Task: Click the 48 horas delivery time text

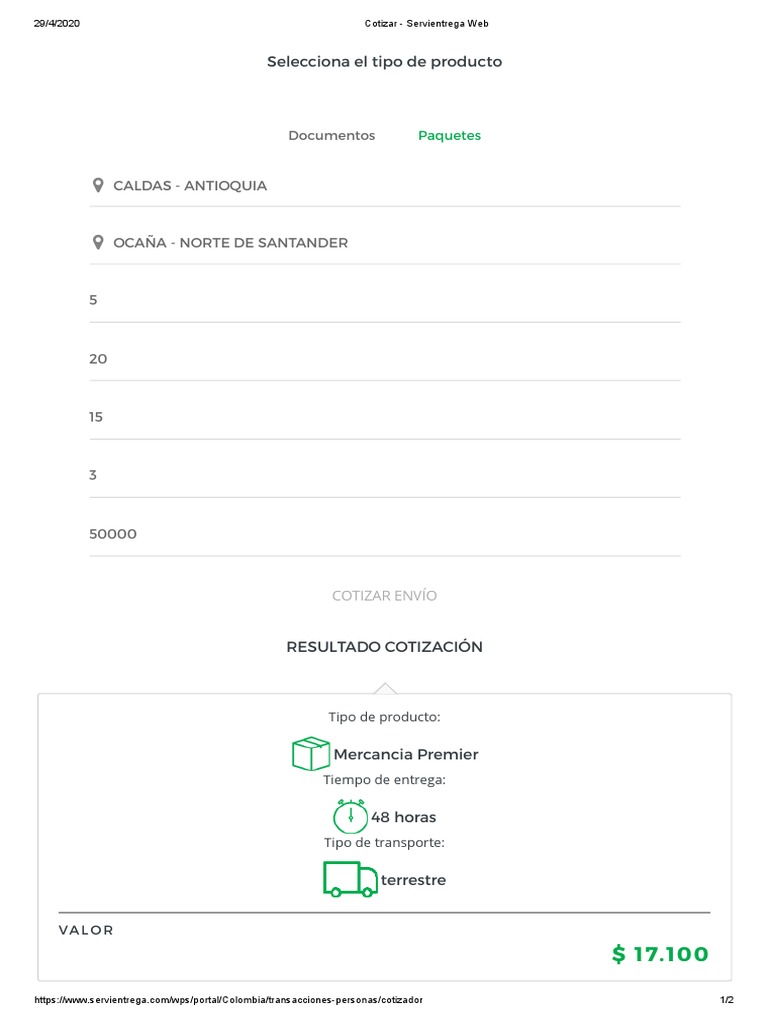Action: [403, 817]
